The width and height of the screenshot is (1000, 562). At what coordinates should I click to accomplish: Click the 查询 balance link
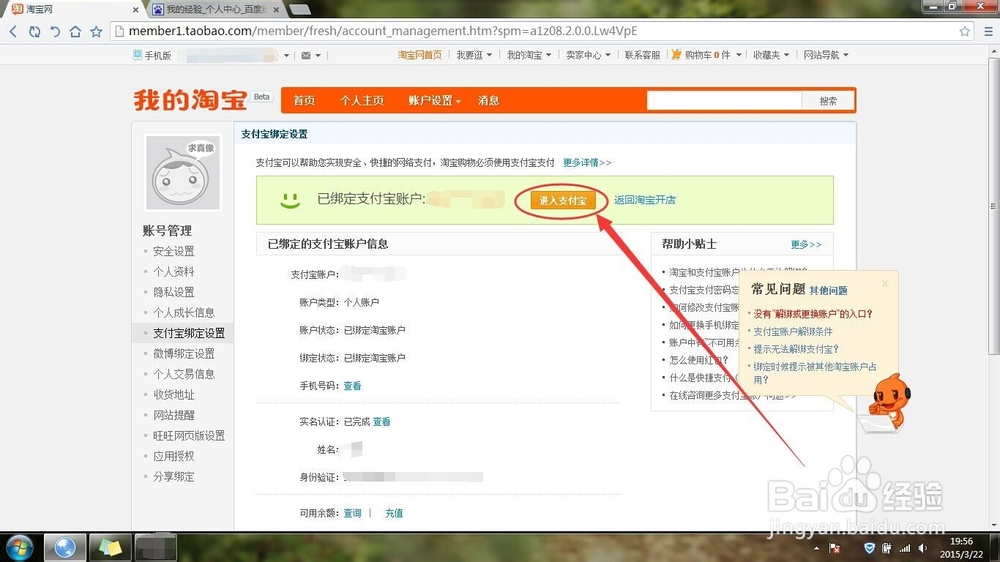[353, 513]
